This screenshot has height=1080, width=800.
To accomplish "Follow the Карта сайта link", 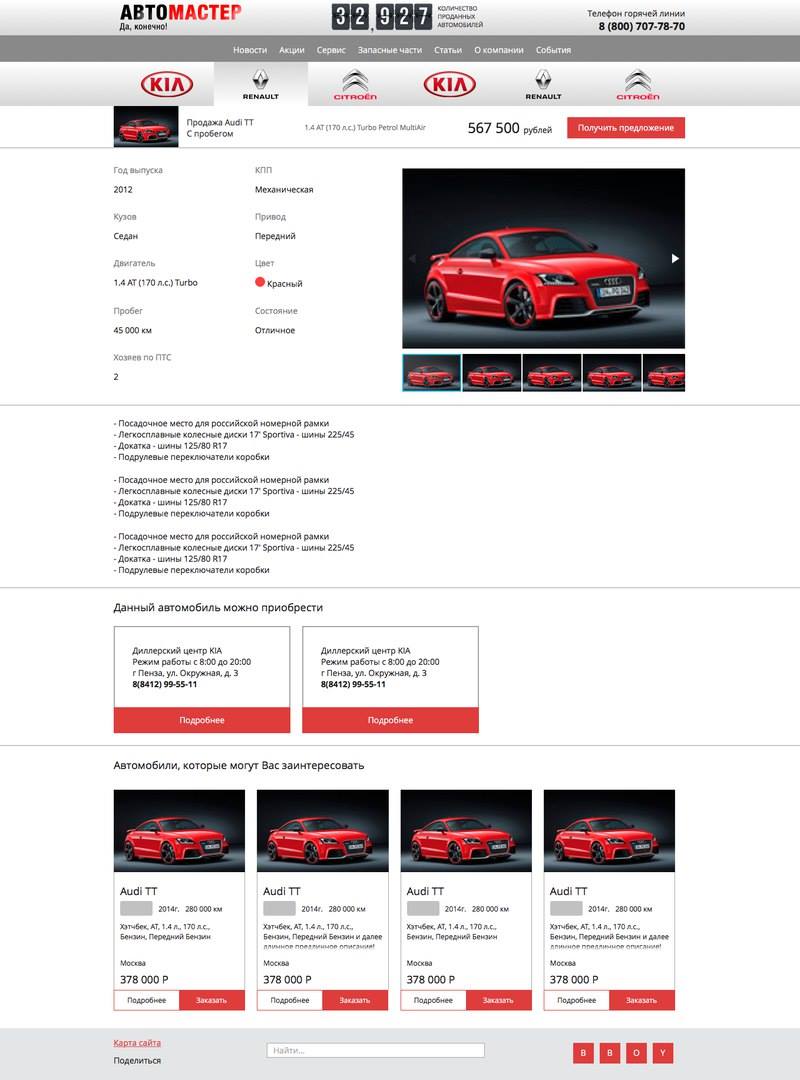I will pos(137,1043).
